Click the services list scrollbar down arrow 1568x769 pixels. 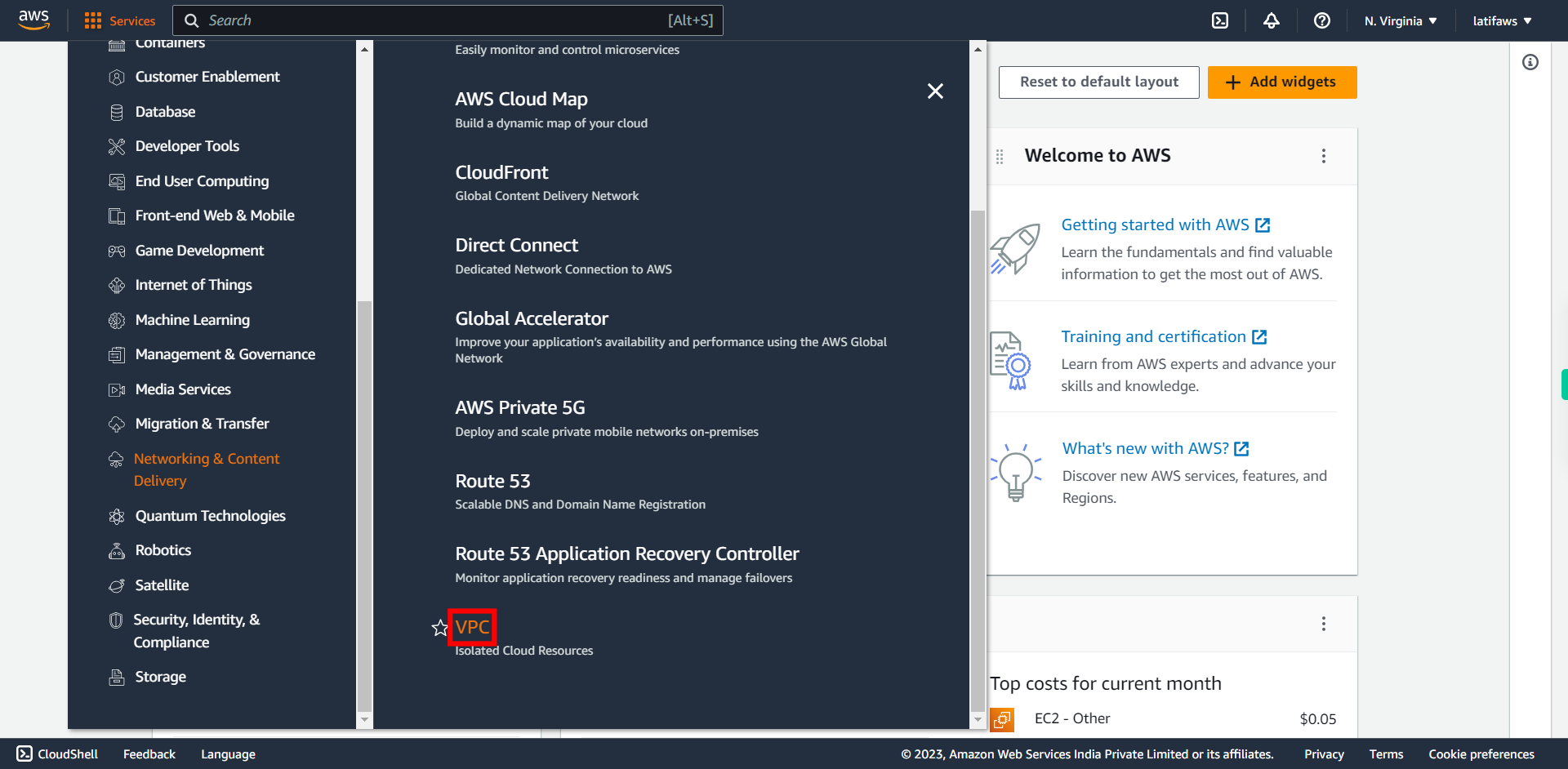(x=978, y=720)
